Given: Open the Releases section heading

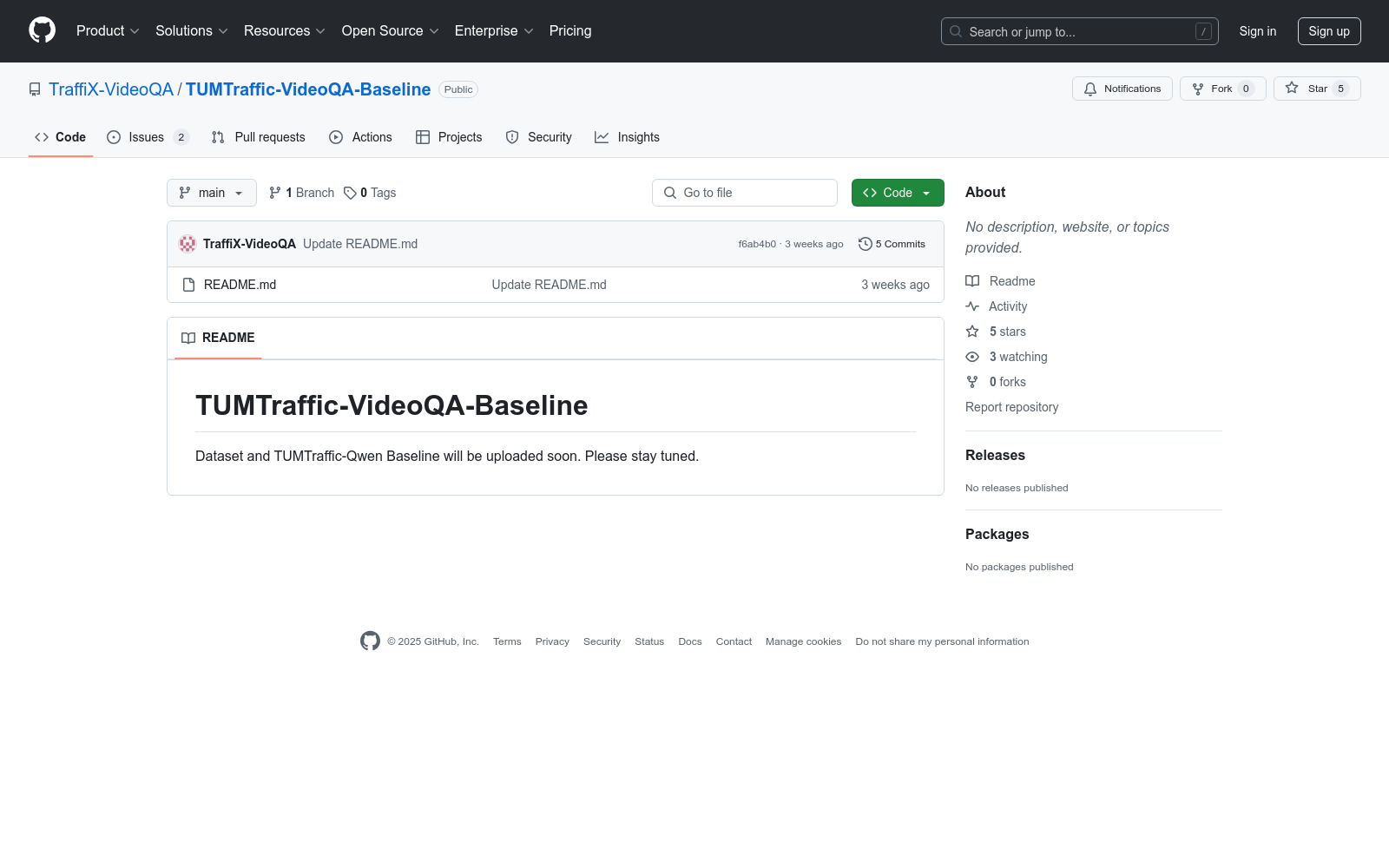Looking at the screenshot, I should pyautogui.click(x=995, y=455).
